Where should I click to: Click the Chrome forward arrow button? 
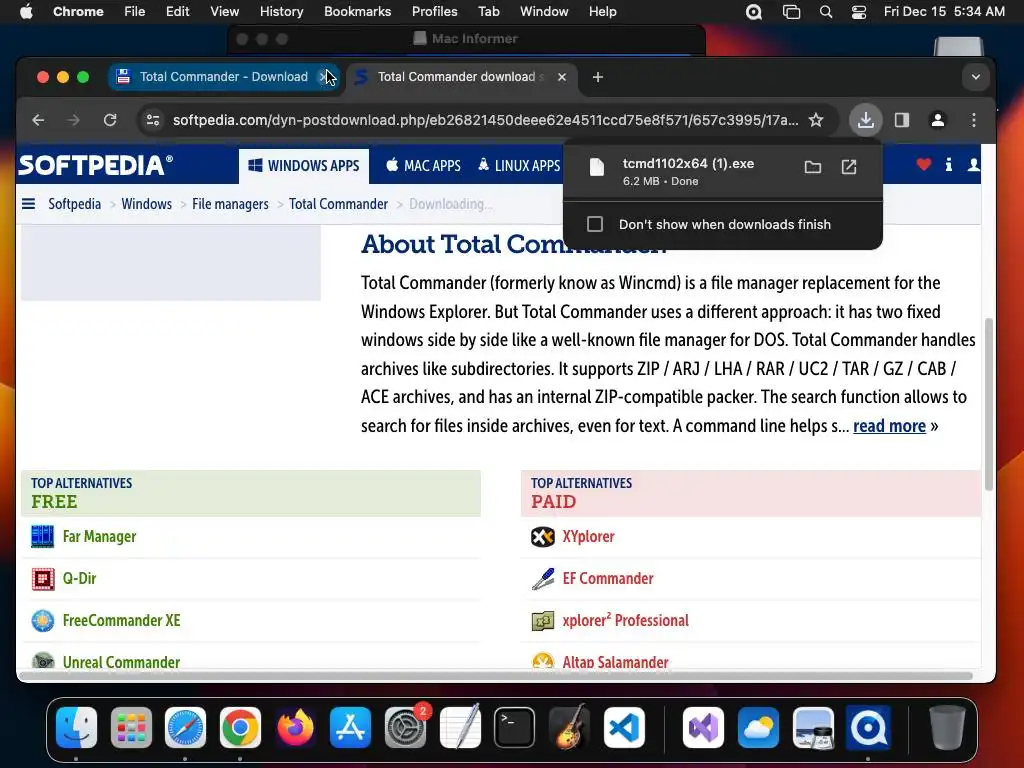(73, 120)
